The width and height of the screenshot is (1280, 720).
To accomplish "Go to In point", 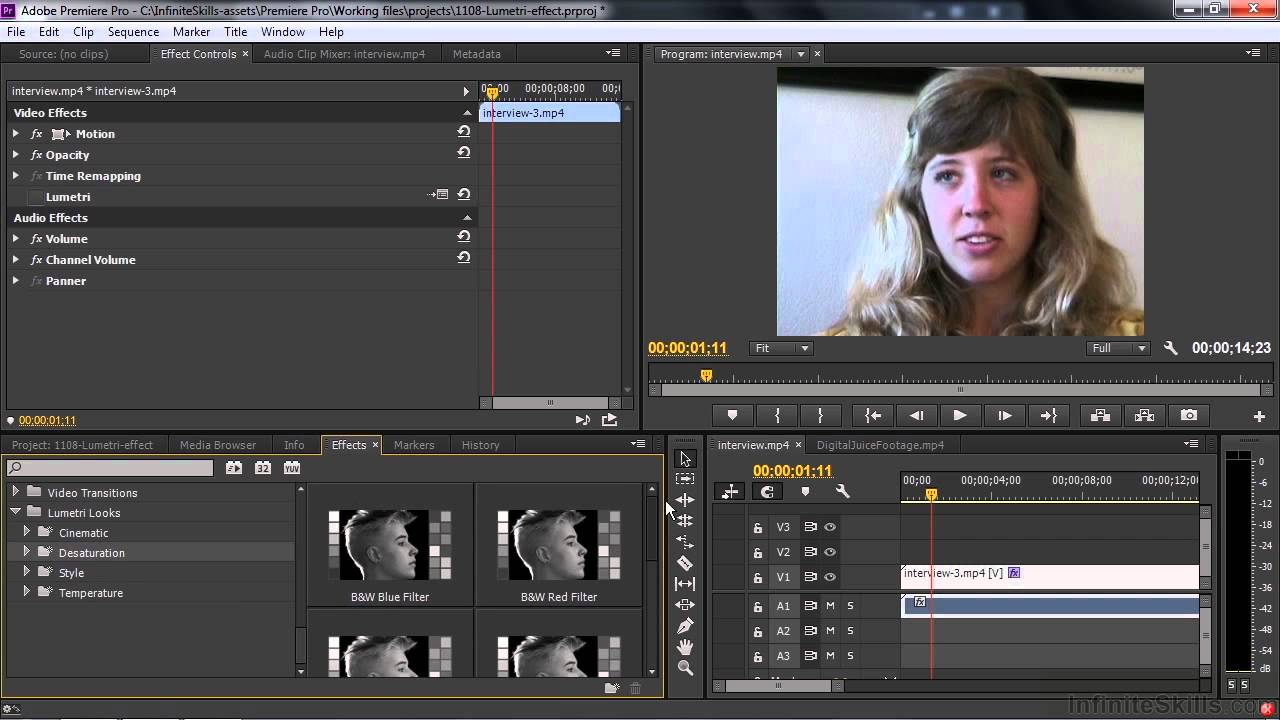I will click(873, 416).
